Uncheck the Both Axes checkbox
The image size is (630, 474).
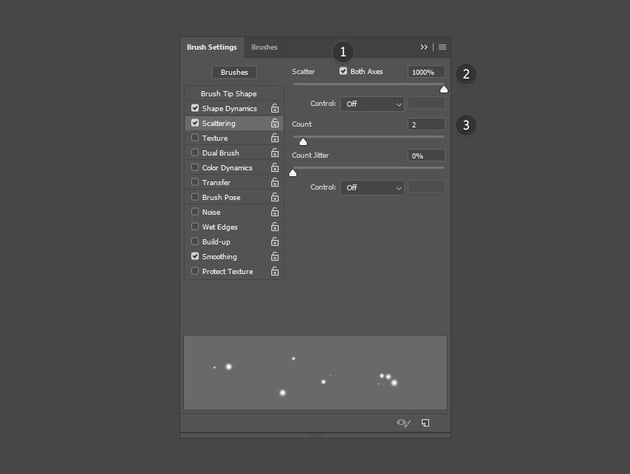[343, 71]
